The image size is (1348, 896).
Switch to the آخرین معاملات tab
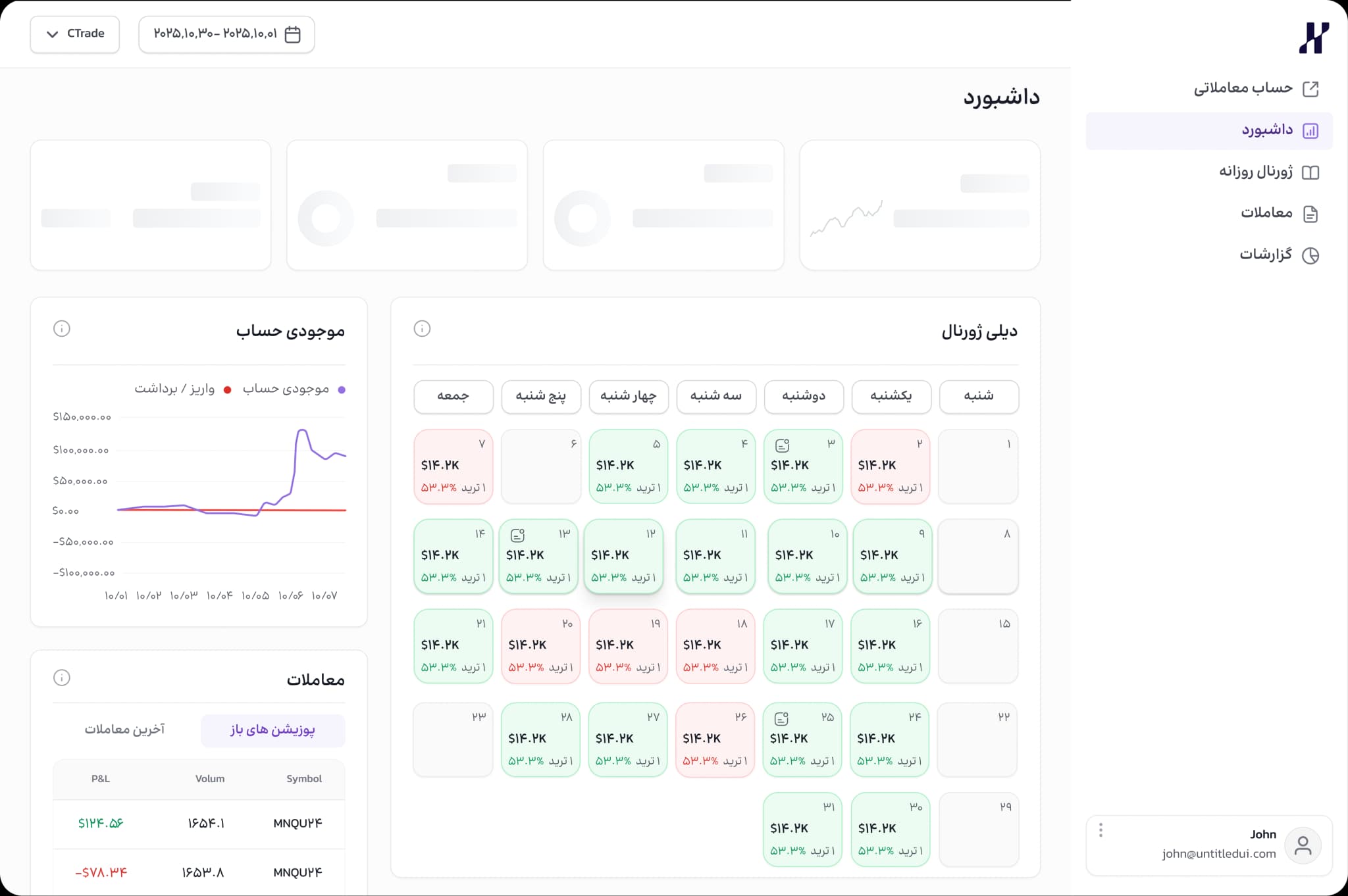pyautogui.click(x=125, y=730)
